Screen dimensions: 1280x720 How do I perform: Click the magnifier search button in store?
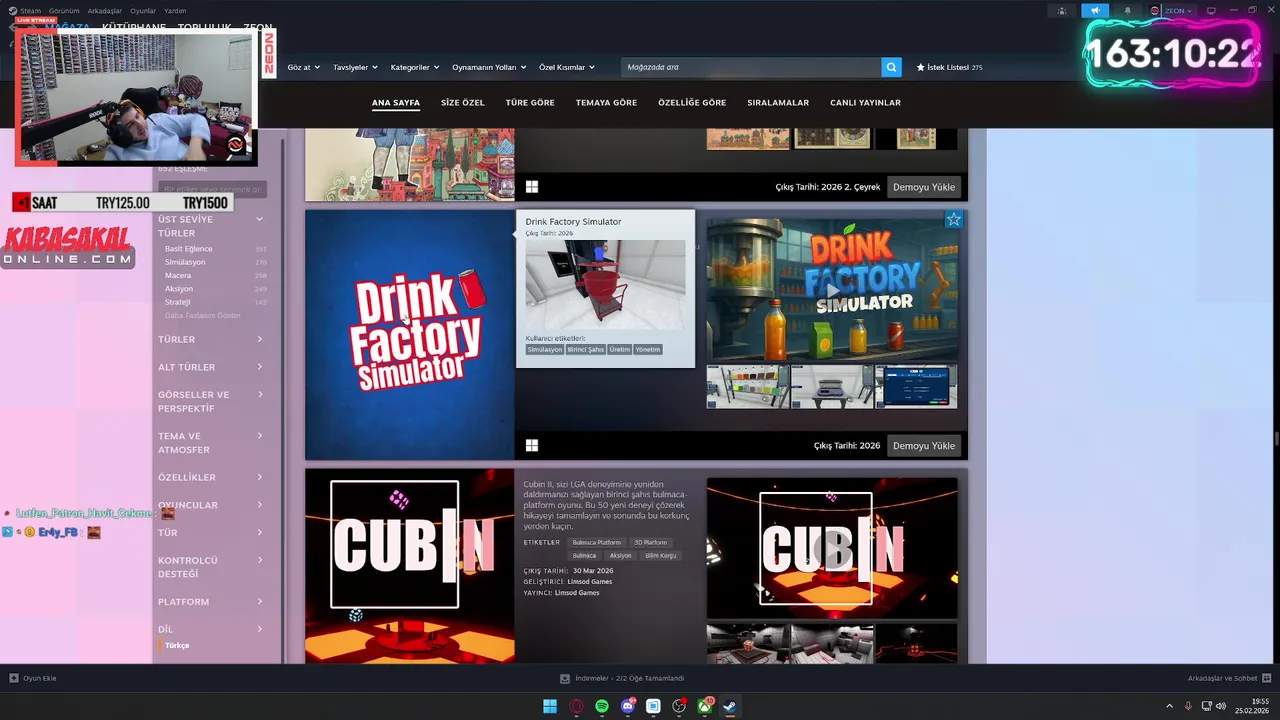[891, 67]
